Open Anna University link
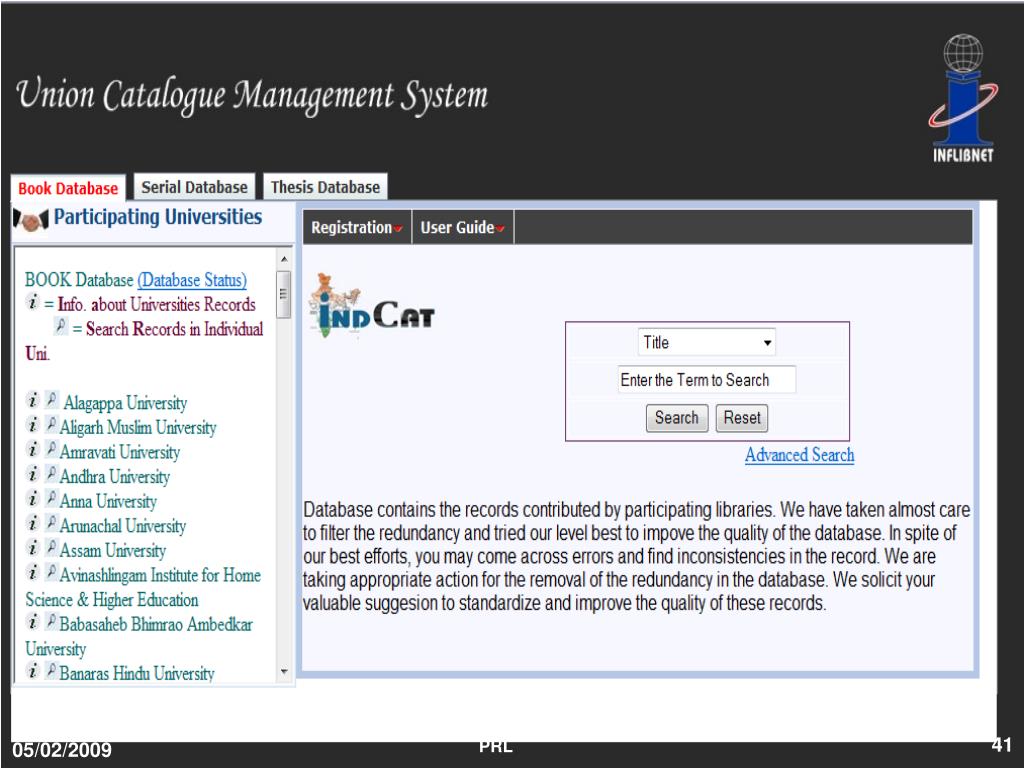Image resolution: width=1024 pixels, height=768 pixels. pos(108,502)
